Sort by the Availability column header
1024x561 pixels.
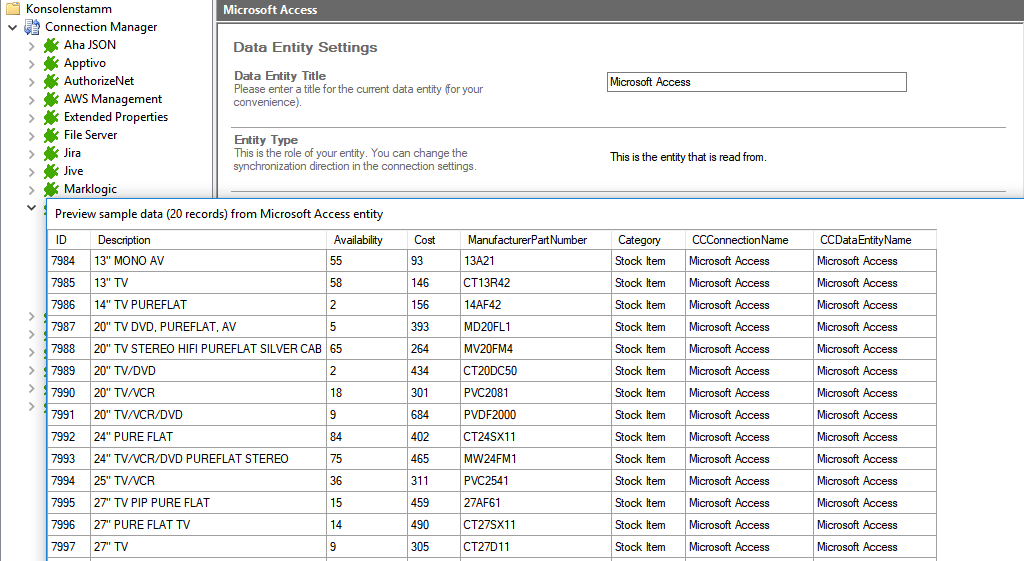pyautogui.click(x=366, y=240)
